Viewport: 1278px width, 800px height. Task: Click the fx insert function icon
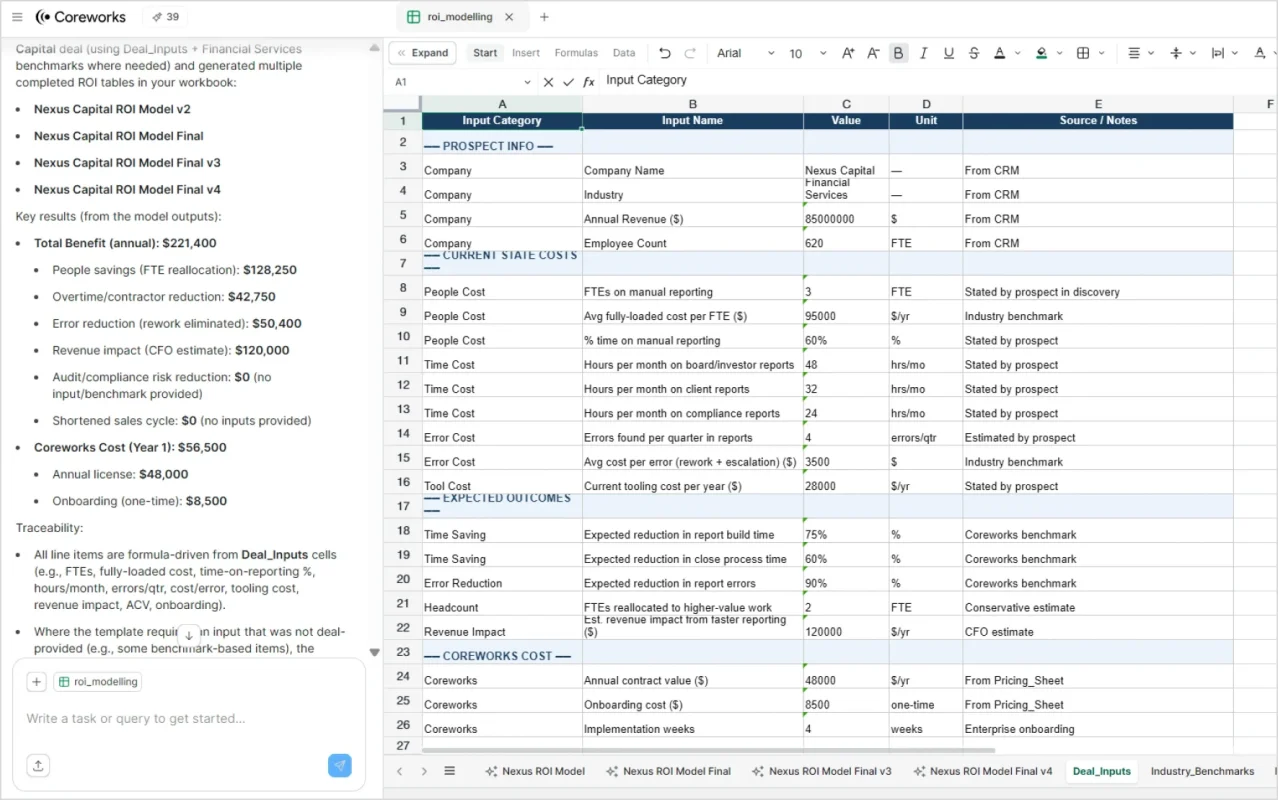coord(587,80)
